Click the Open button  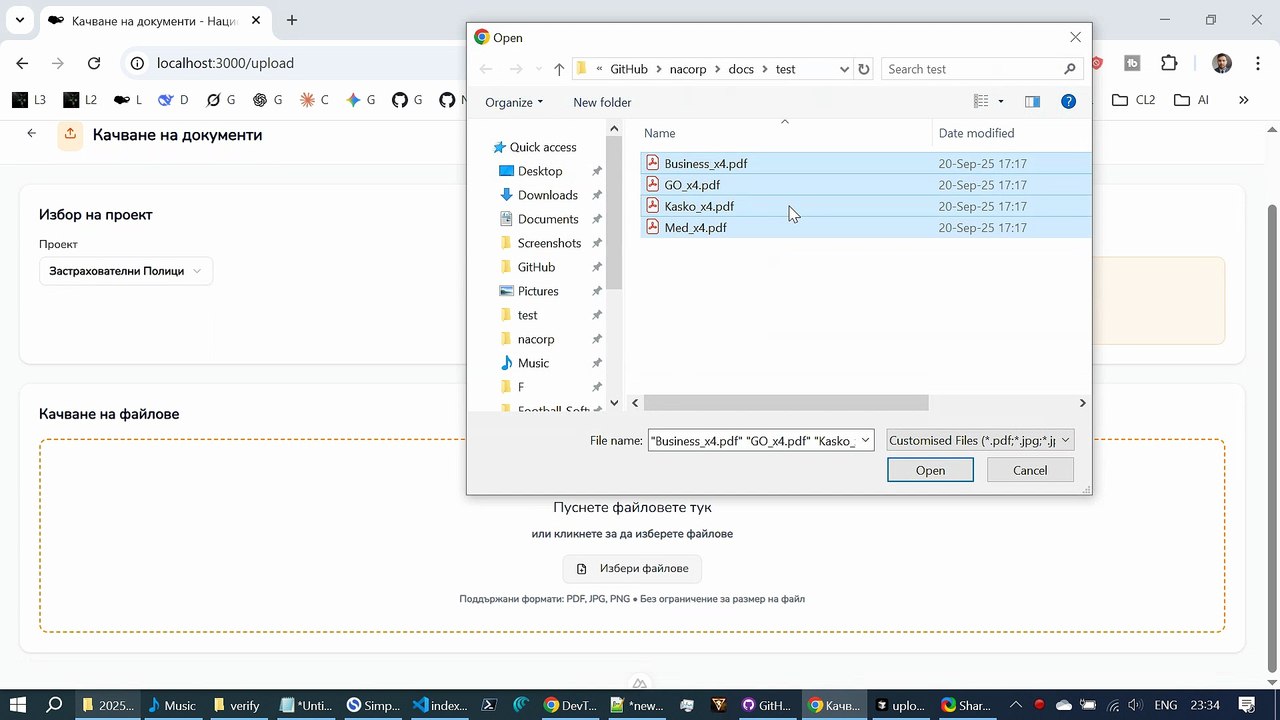(x=930, y=470)
